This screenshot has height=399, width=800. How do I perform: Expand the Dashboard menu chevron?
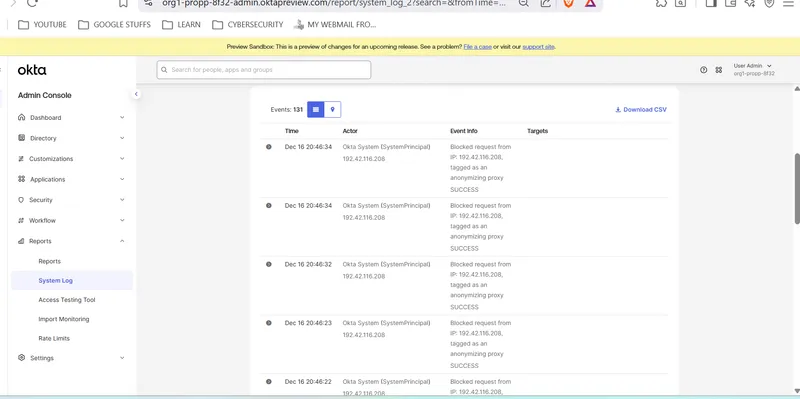(122, 117)
